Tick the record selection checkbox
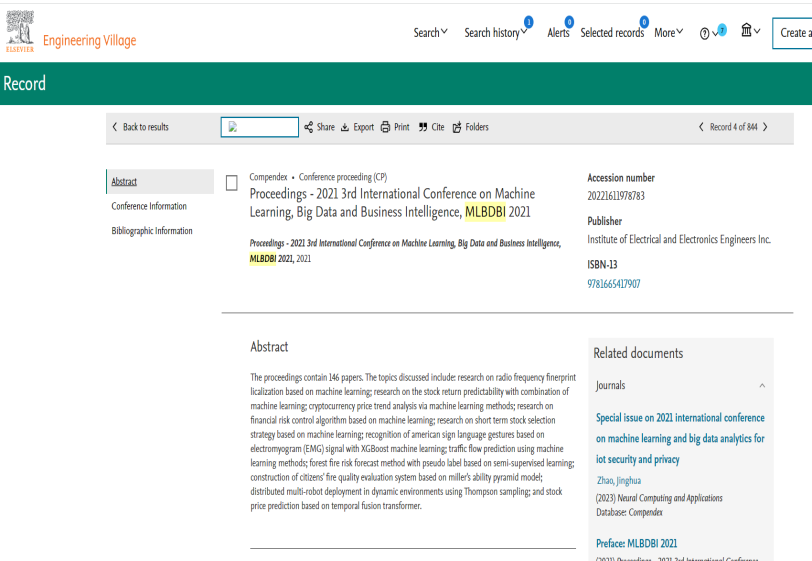Viewport: 812px width, 561px height. (x=232, y=183)
